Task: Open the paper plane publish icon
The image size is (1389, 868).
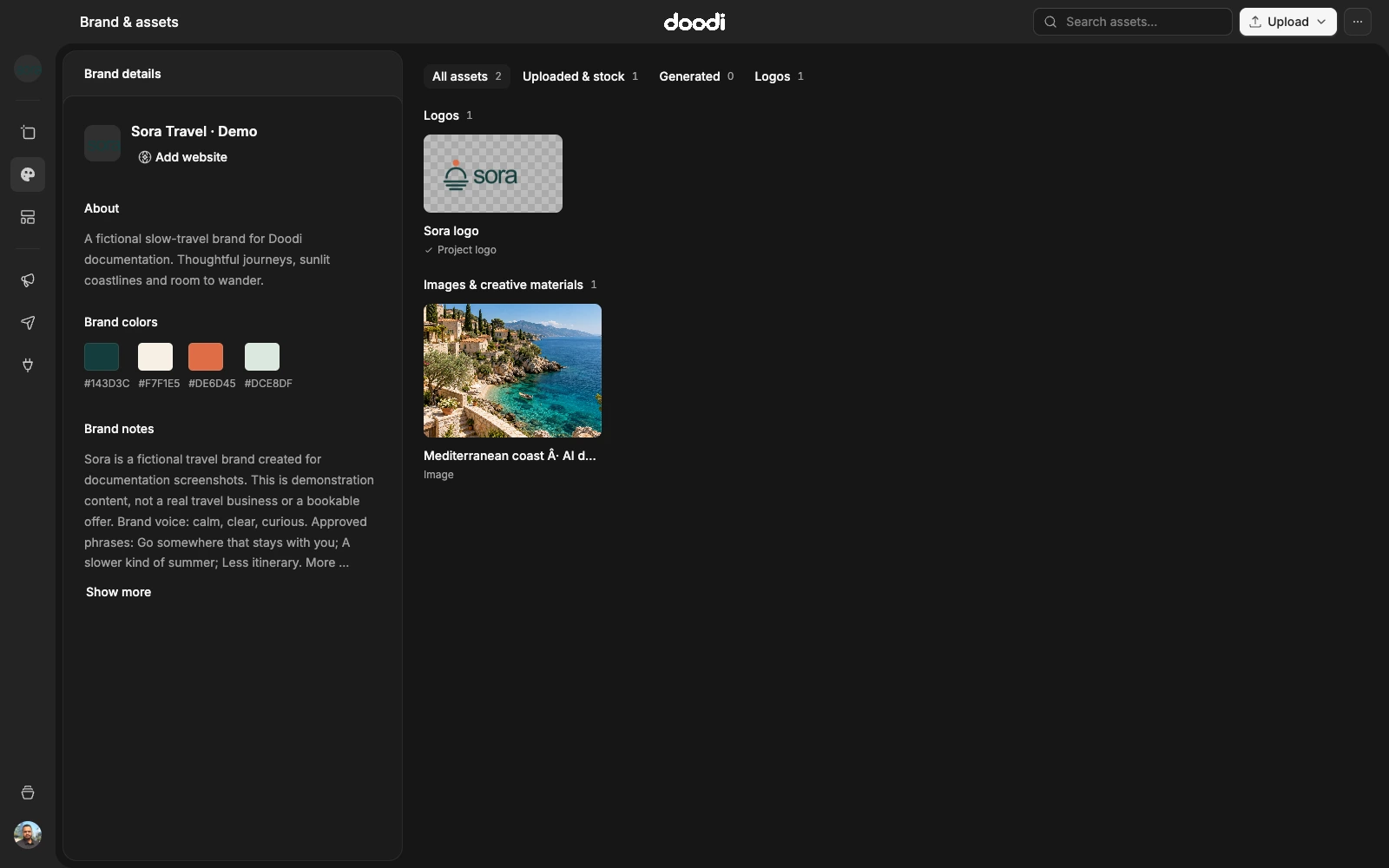Action: [x=28, y=322]
